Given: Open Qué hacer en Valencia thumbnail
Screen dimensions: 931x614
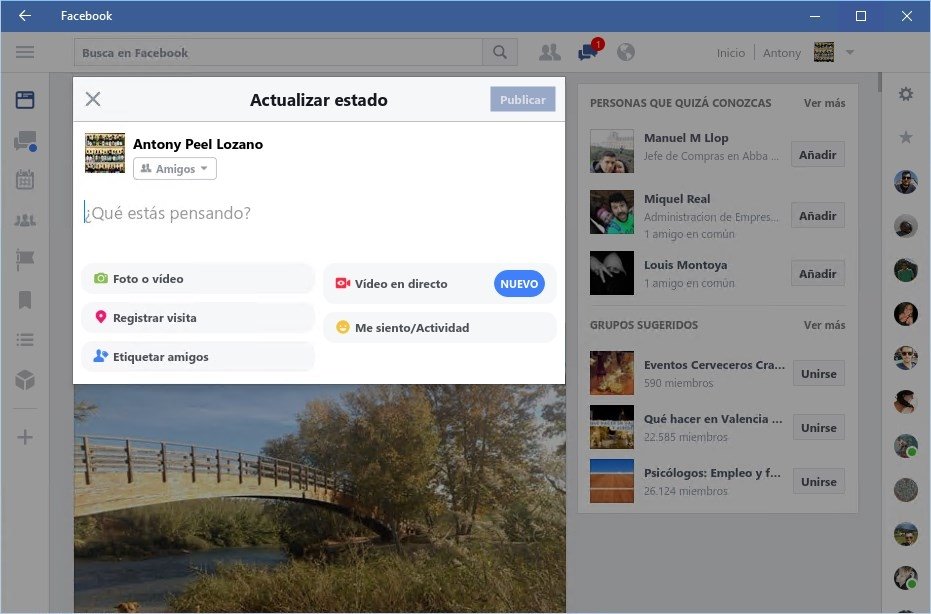Looking at the screenshot, I should (612, 427).
